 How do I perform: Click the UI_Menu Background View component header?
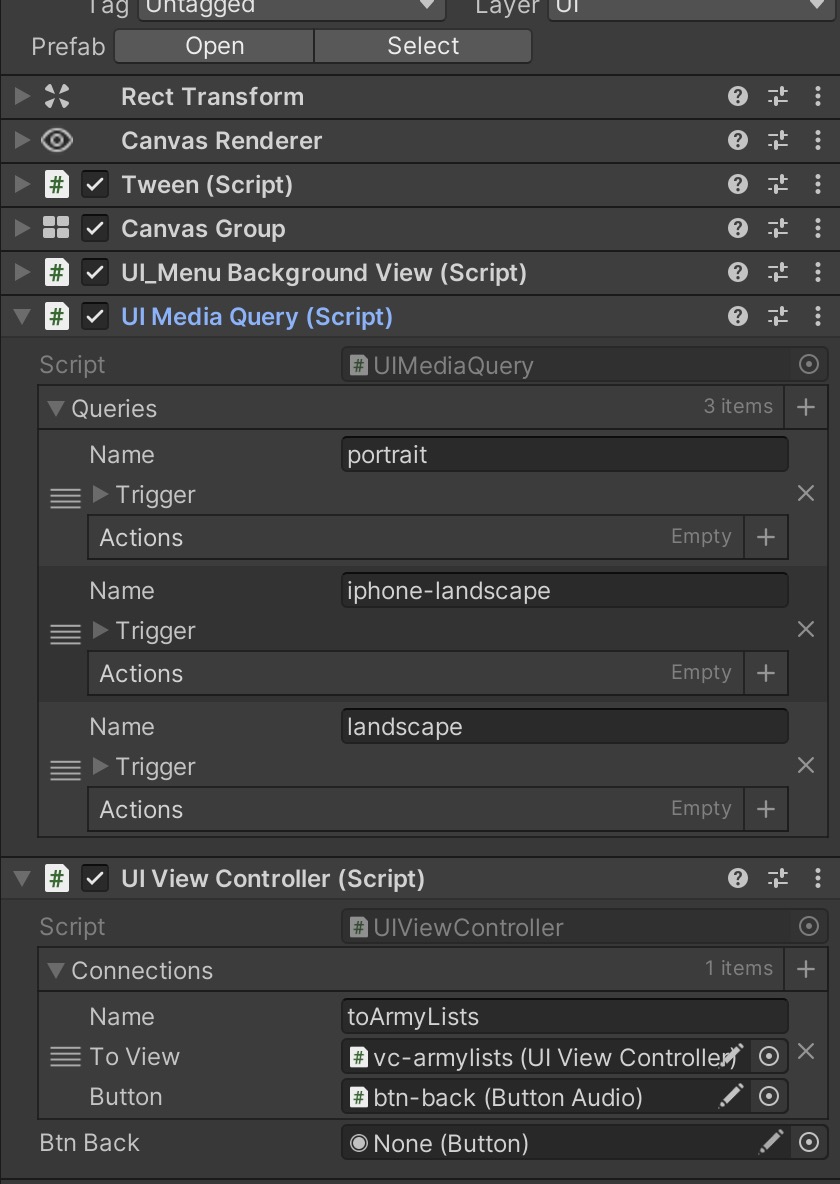pos(323,273)
